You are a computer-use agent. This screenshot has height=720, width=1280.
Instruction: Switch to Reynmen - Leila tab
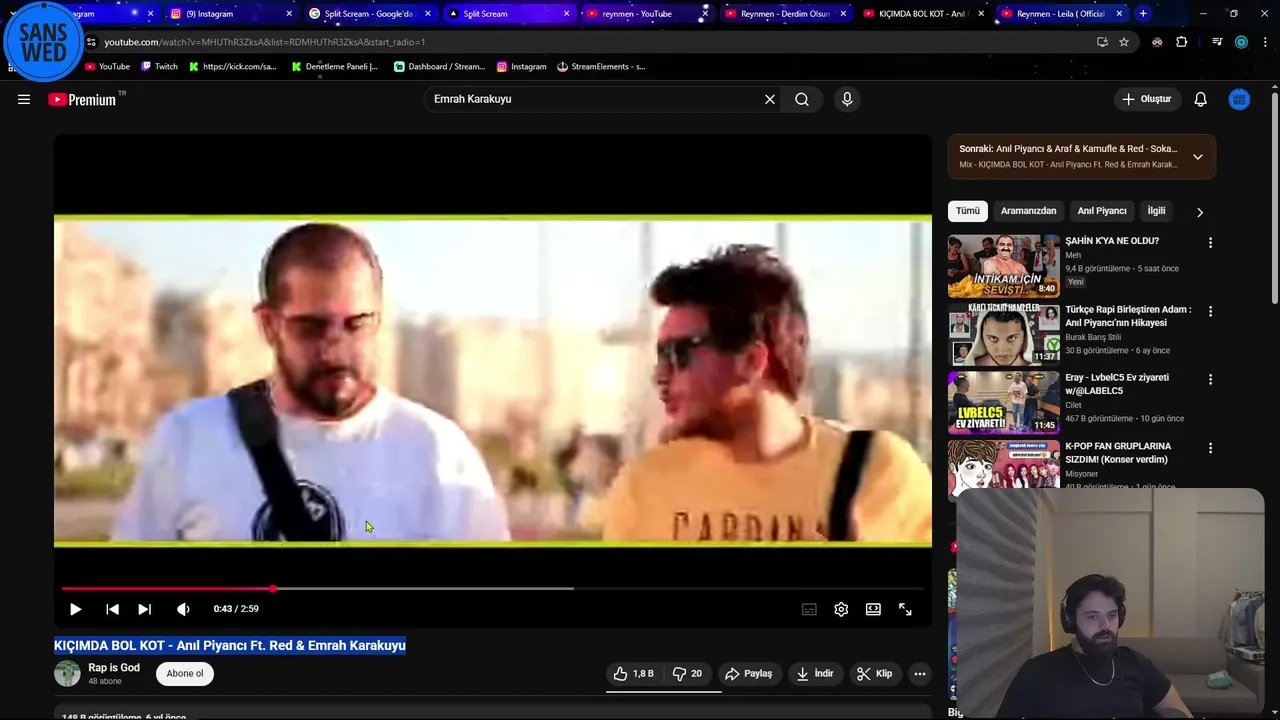tap(1060, 14)
